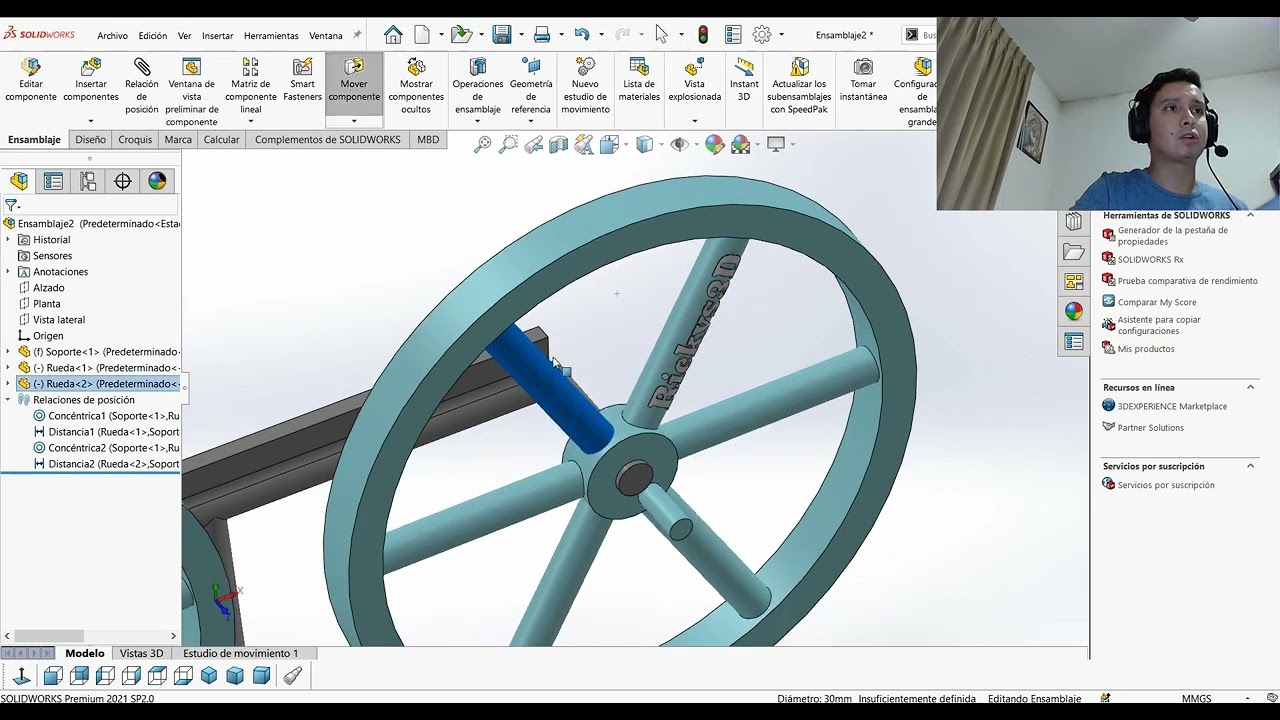
Task: Open SOLIDWORKS Rx link
Action: (x=1150, y=259)
